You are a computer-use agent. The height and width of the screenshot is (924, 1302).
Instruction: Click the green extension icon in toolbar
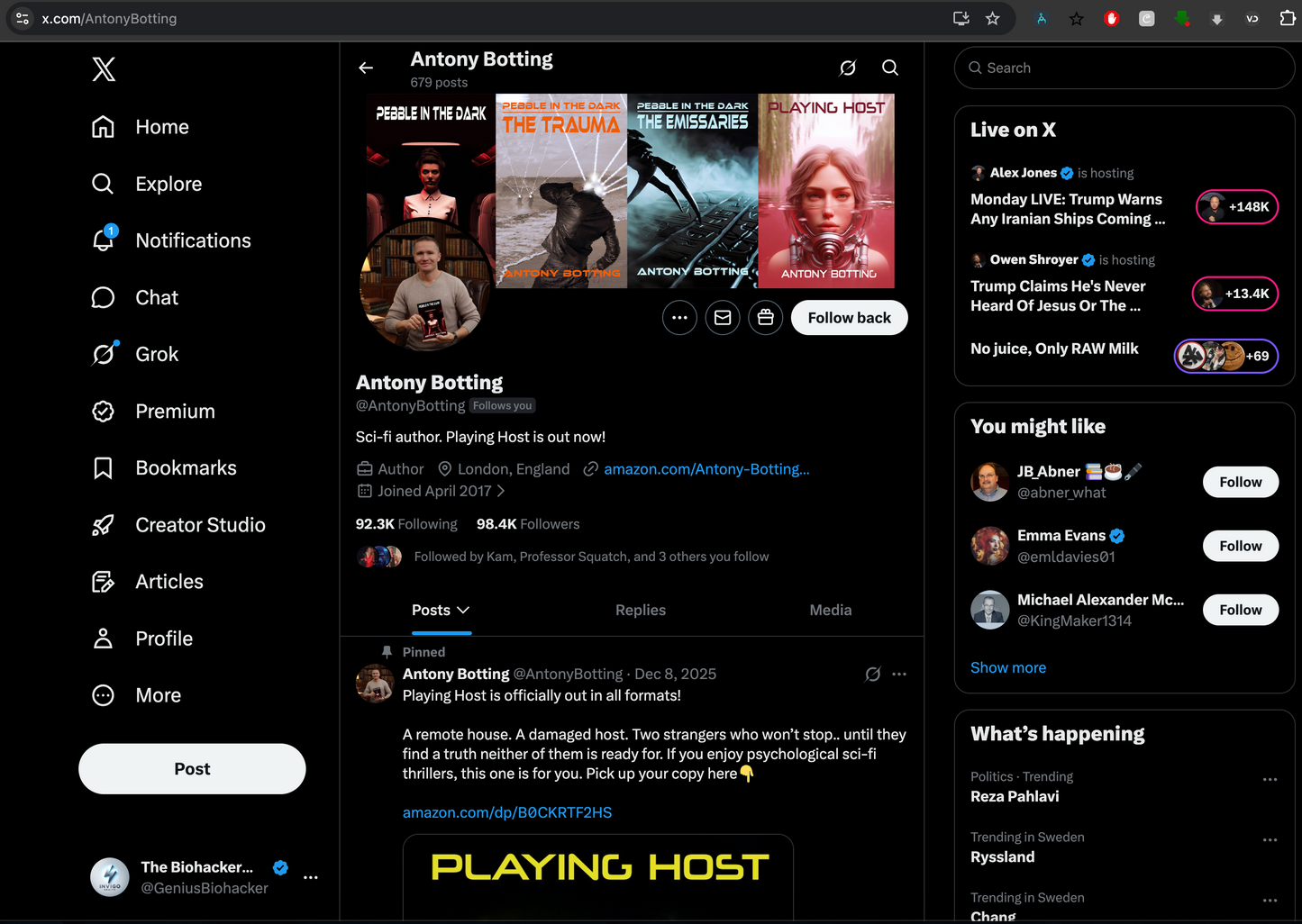click(x=1182, y=18)
